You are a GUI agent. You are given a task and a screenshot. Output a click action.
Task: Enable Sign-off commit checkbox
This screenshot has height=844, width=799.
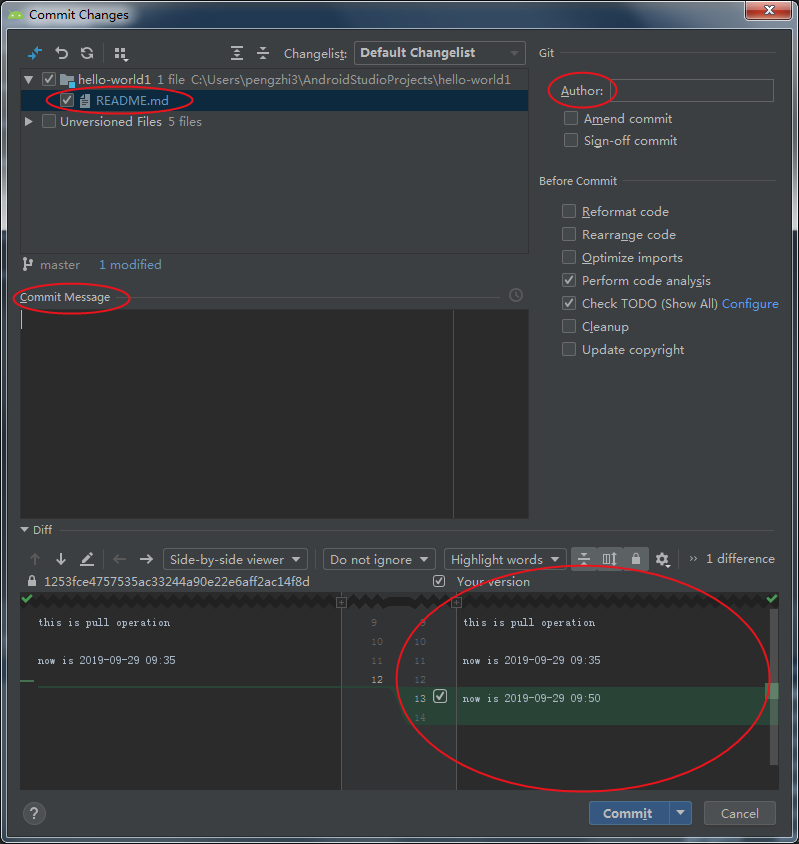(x=570, y=140)
